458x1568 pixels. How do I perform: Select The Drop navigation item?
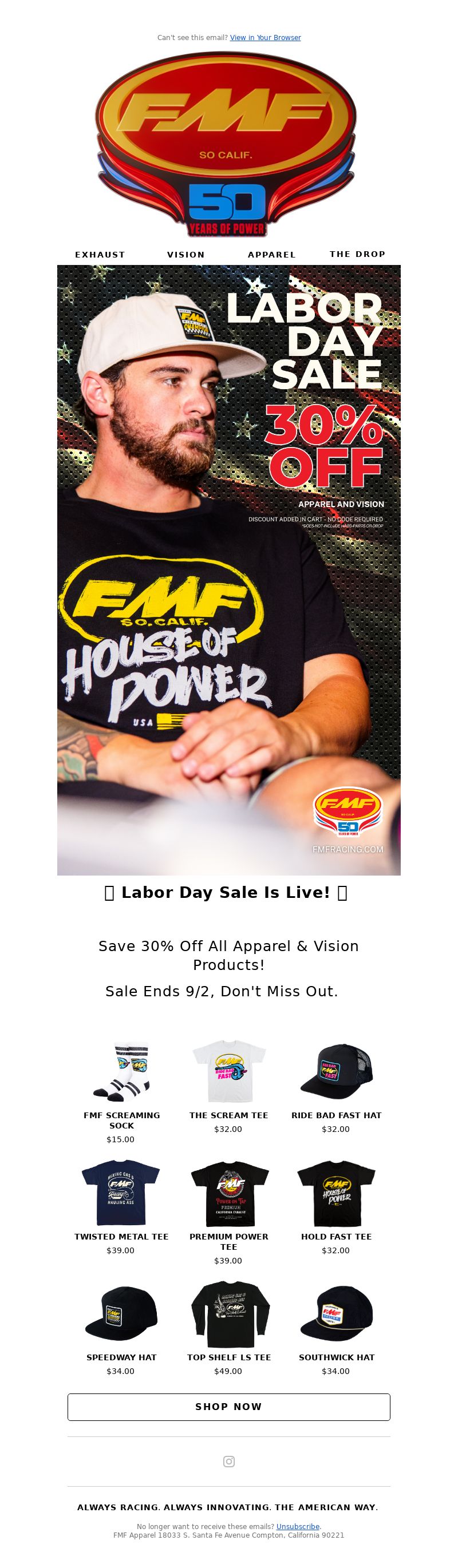[x=357, y=254]
